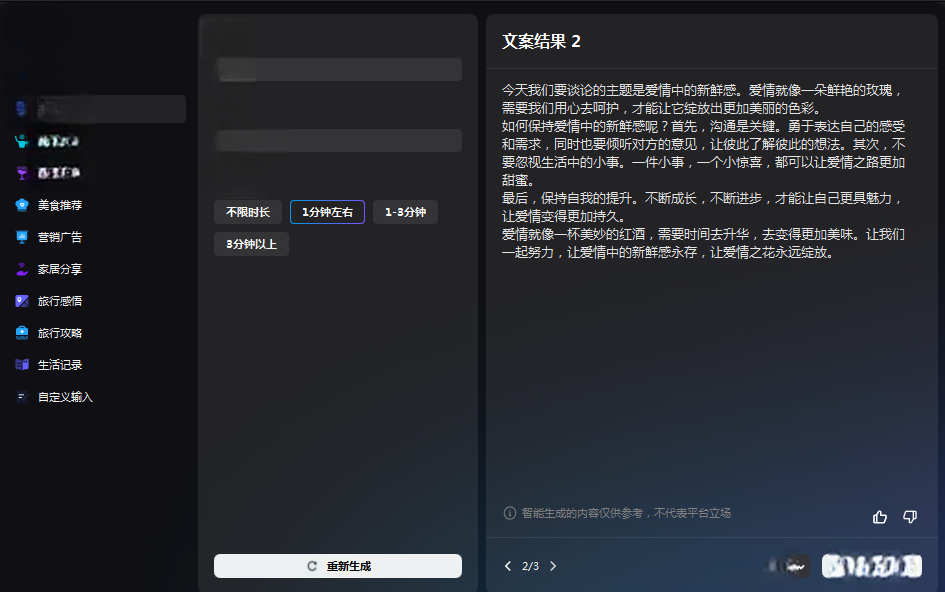Go to previous result with left chevron

pyautogui.click(x=508, y=566)
